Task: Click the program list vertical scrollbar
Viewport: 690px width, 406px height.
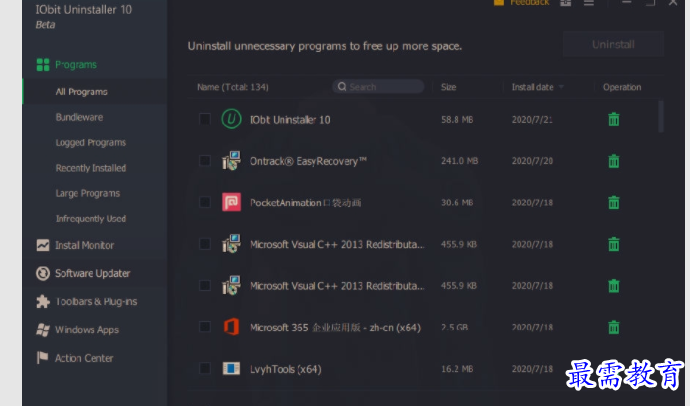Action: click(661, 117)
